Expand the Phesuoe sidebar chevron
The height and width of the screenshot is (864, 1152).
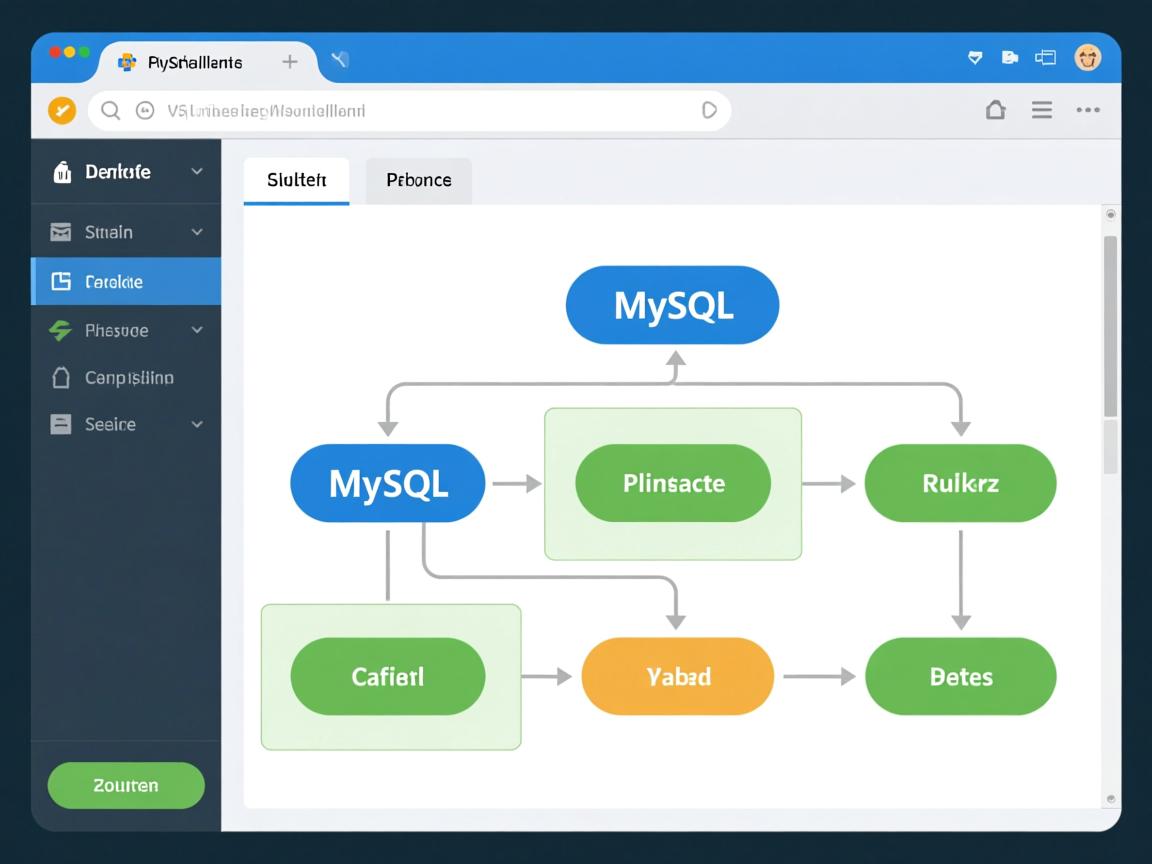click(x=198, y=330)
